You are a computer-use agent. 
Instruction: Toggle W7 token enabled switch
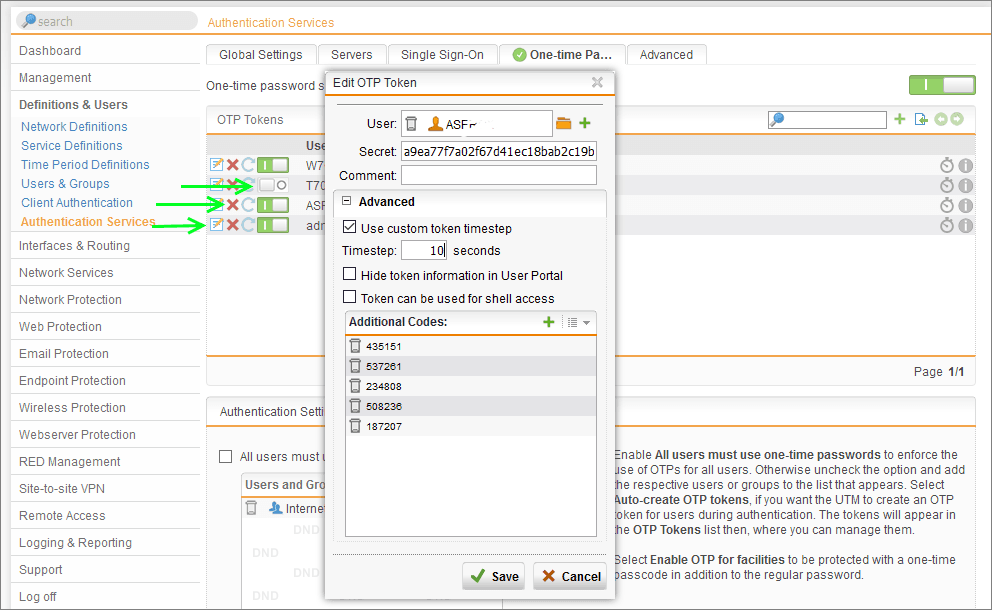(x=273, y=165)
